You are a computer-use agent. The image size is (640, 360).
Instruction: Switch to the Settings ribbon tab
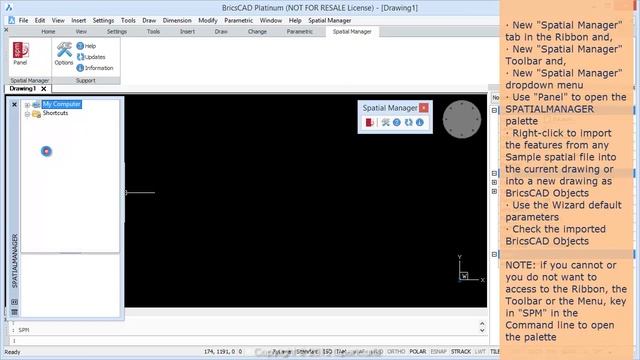tap(117, 31)
